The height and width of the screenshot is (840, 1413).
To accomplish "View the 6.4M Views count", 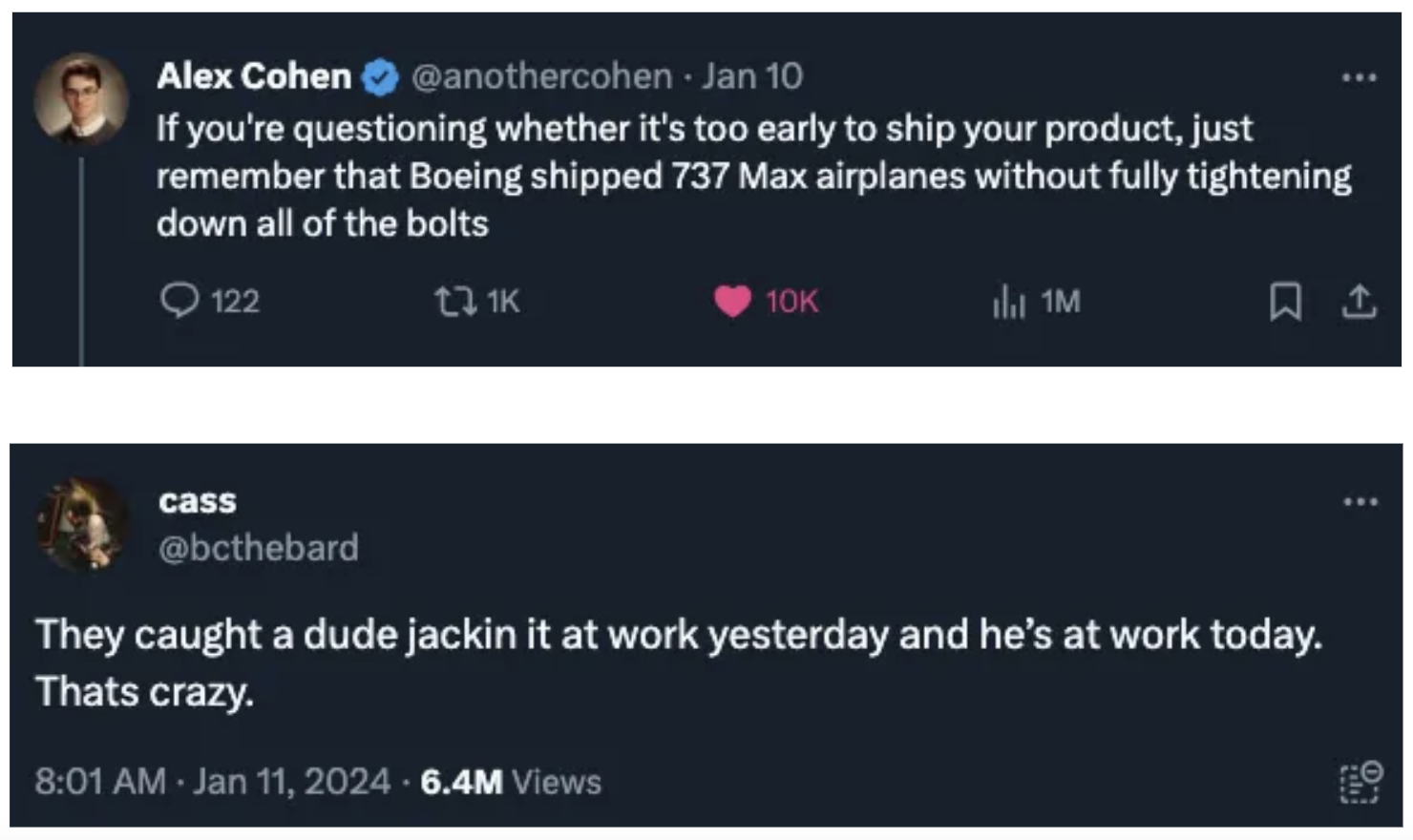I will (x=511, y=782).
